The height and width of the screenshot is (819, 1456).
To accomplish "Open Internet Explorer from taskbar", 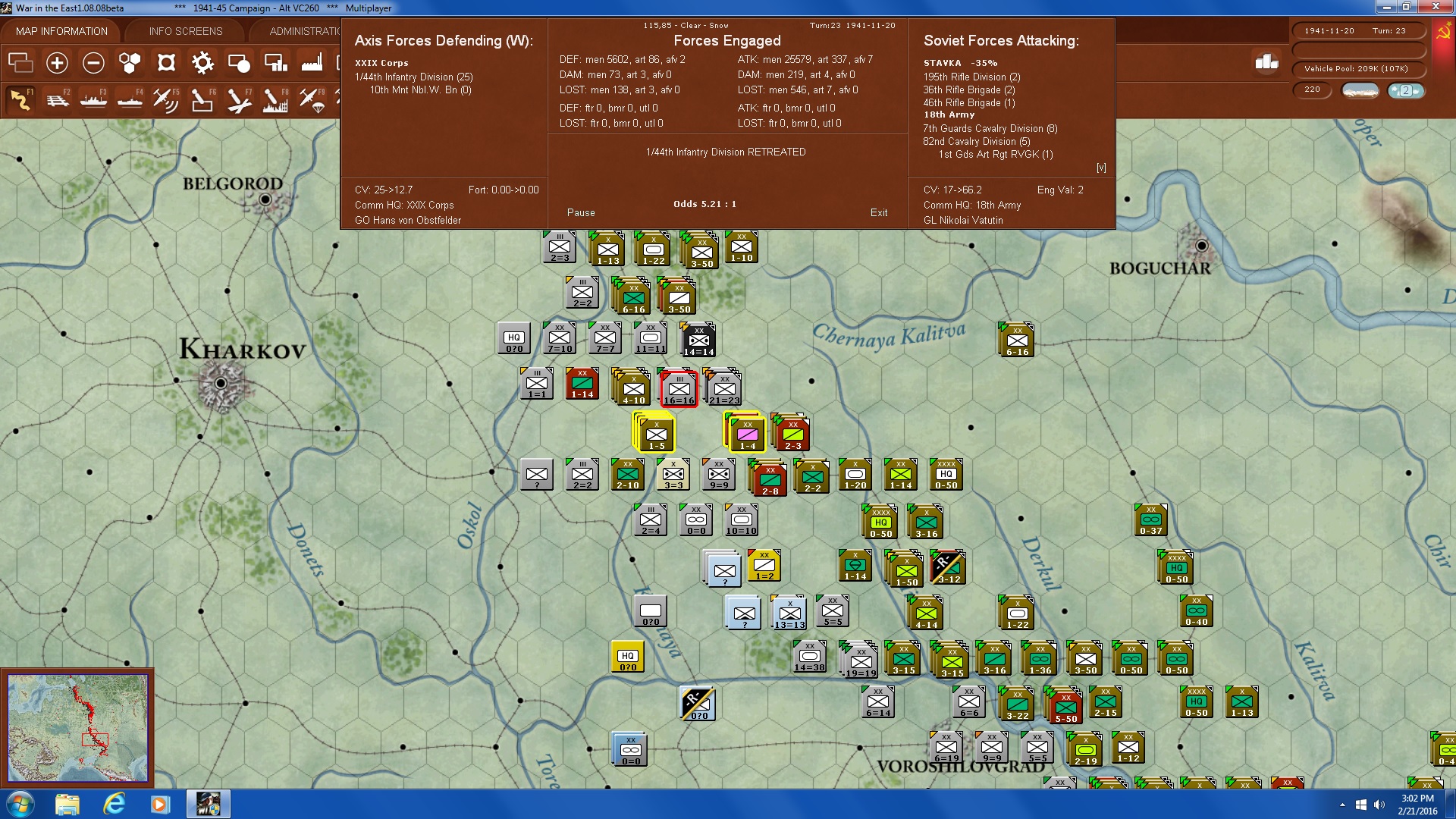I will pyautogui.click(x=114, y=804).
